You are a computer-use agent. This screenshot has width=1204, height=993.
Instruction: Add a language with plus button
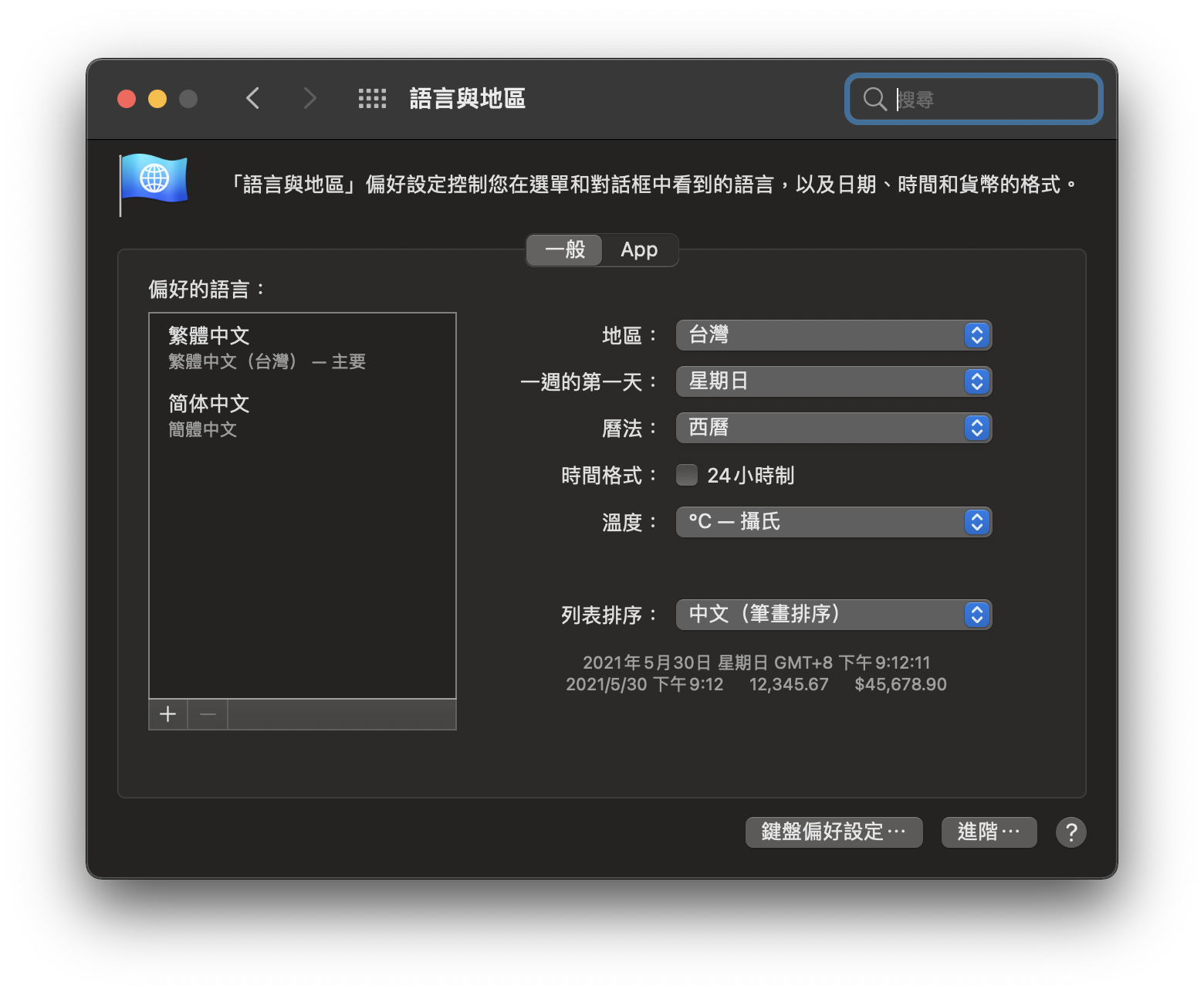pyautogui.click(x=168, y=714)
